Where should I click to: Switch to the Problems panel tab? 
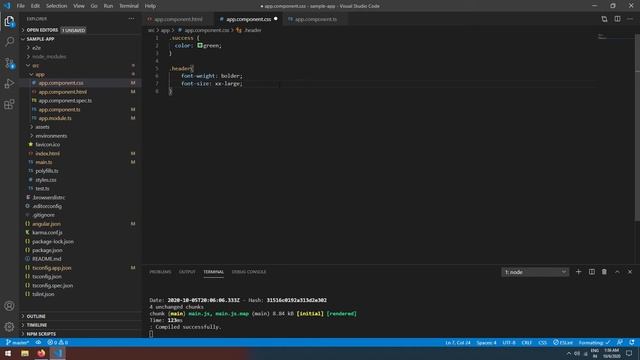160,272
